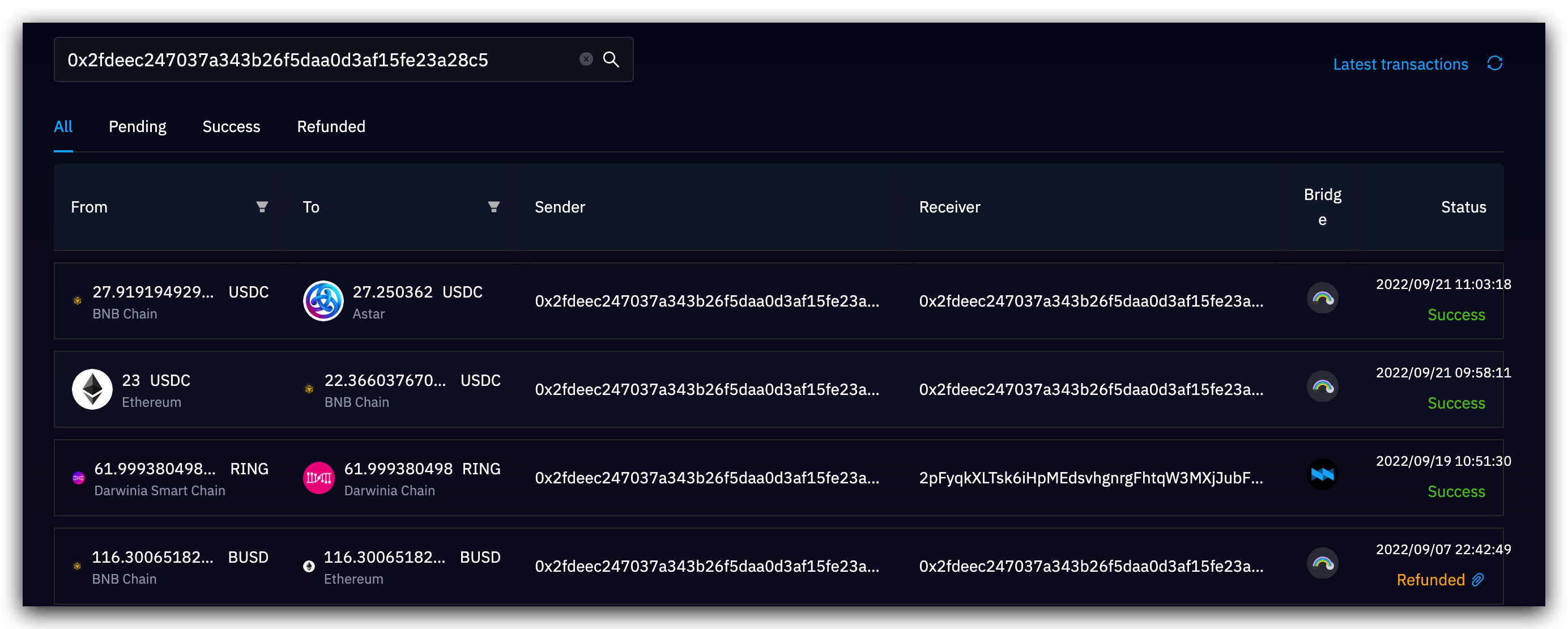Viewport: 1568px width, 629px height.
Task: Clear the search field via the X icon
Action: 586,58
